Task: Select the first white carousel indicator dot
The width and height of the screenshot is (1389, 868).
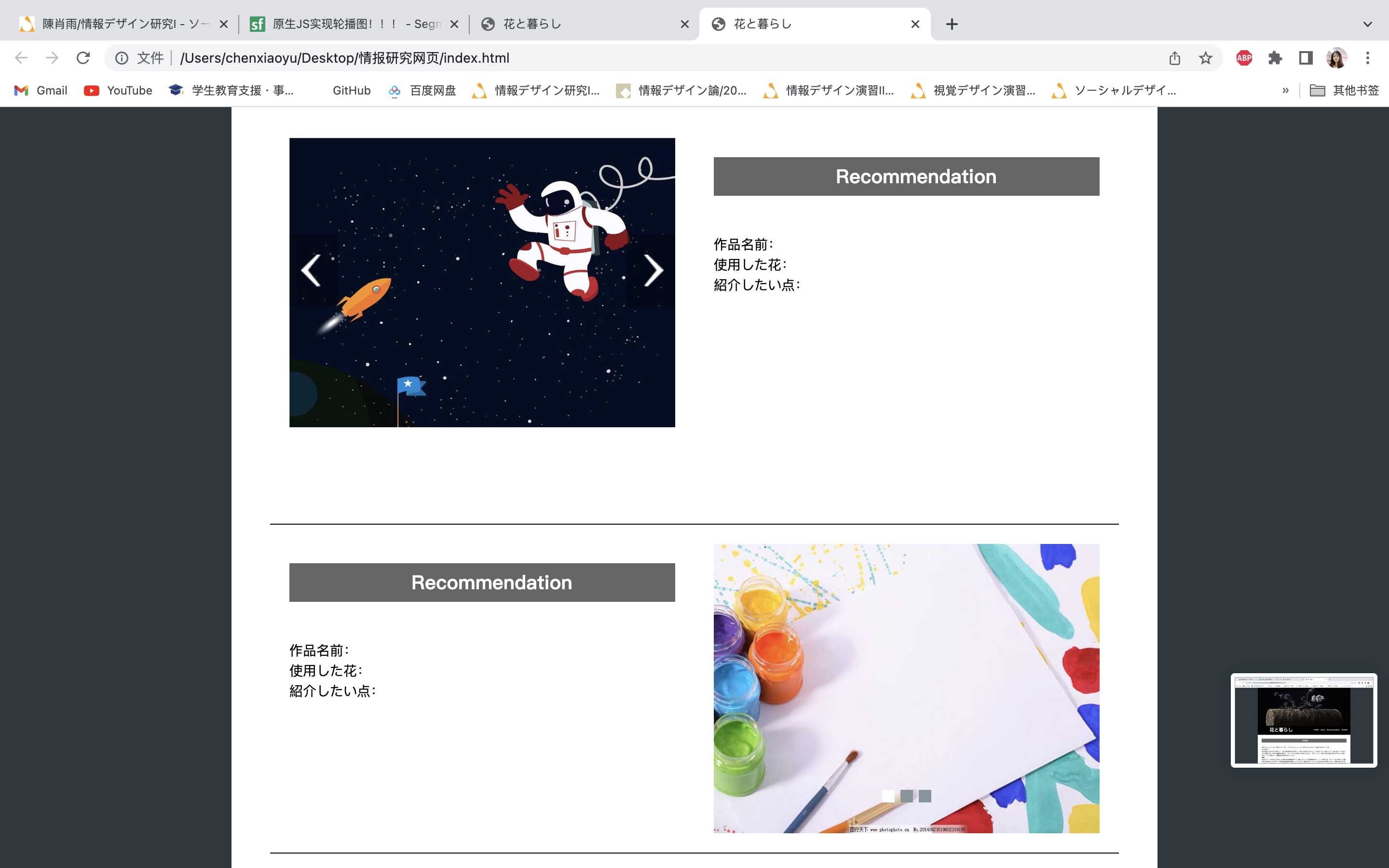Action: pyautogui.click(x=888, y=796)
